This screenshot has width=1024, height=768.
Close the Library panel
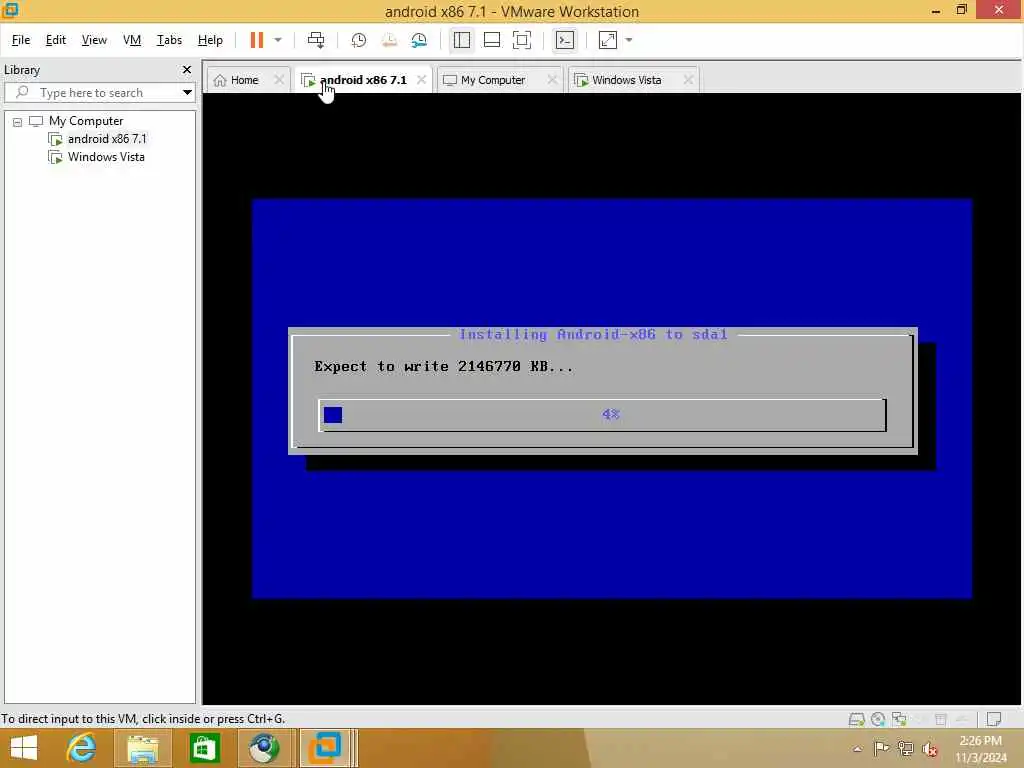[x=187, y=69]
